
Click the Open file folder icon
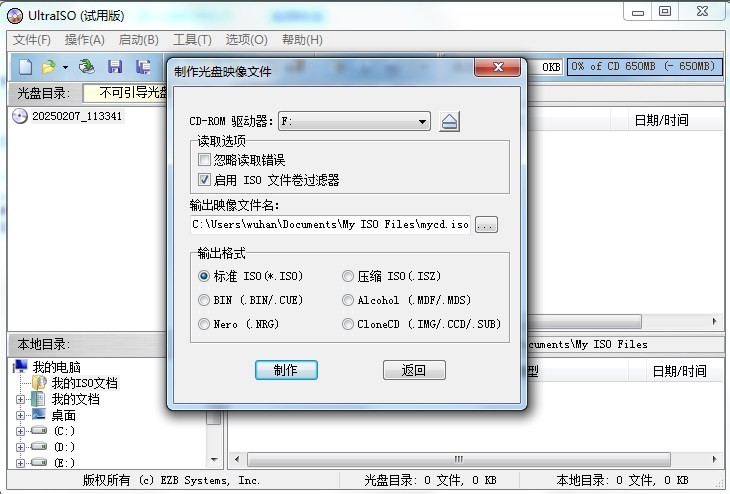tap(48, 67)
